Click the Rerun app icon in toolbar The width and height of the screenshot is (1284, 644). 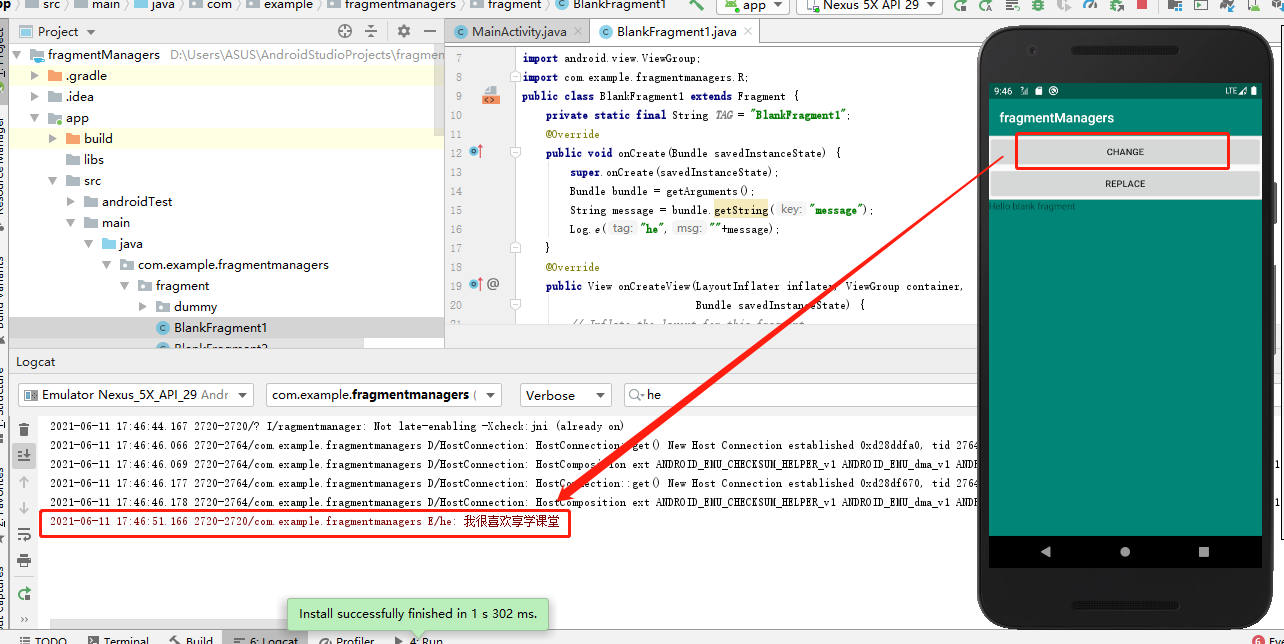point(961,5)
